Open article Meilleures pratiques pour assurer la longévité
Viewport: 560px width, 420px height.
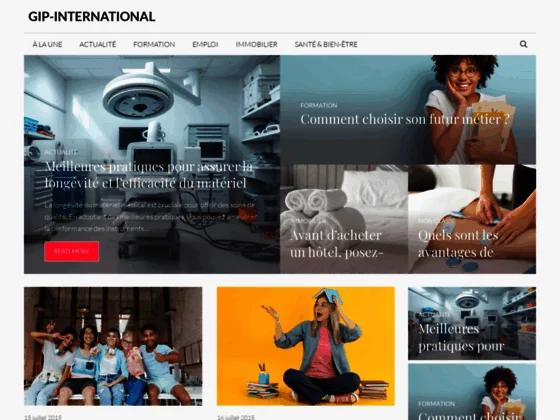[149, 175]
